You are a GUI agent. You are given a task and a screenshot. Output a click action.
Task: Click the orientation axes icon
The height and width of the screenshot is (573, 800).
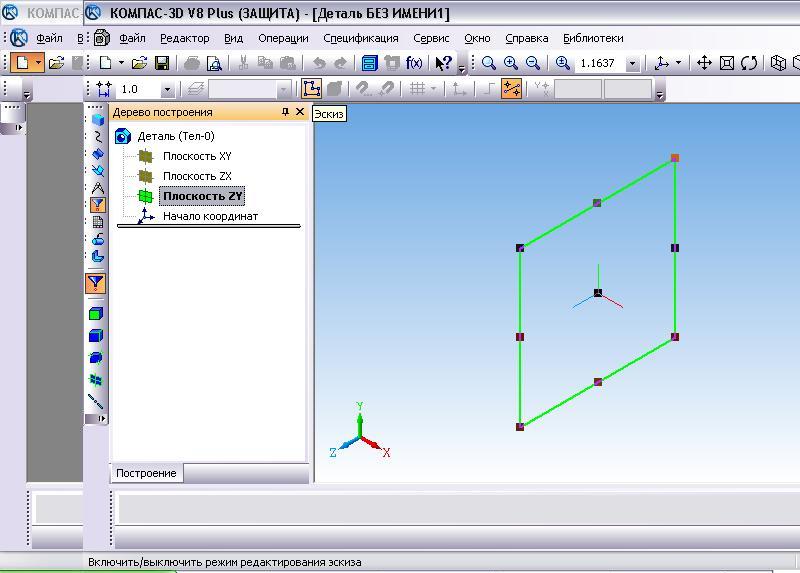[662, 63]
